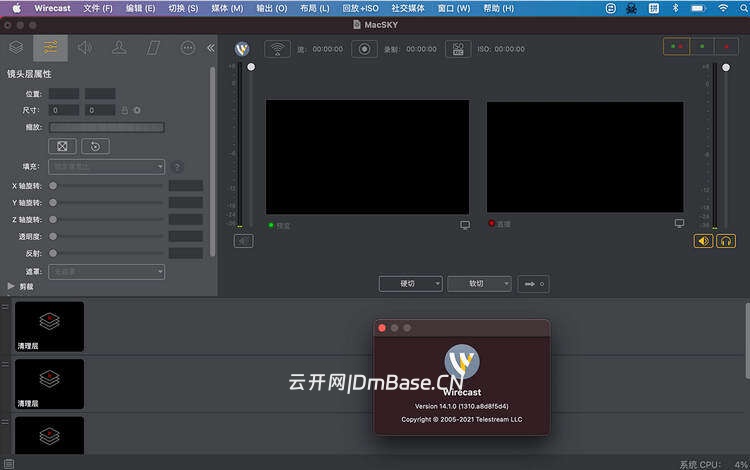Click the bottom-left status bar list icon
Viewport: 750px width, 470px height.
pyautogui.click(x=9, y=464)
